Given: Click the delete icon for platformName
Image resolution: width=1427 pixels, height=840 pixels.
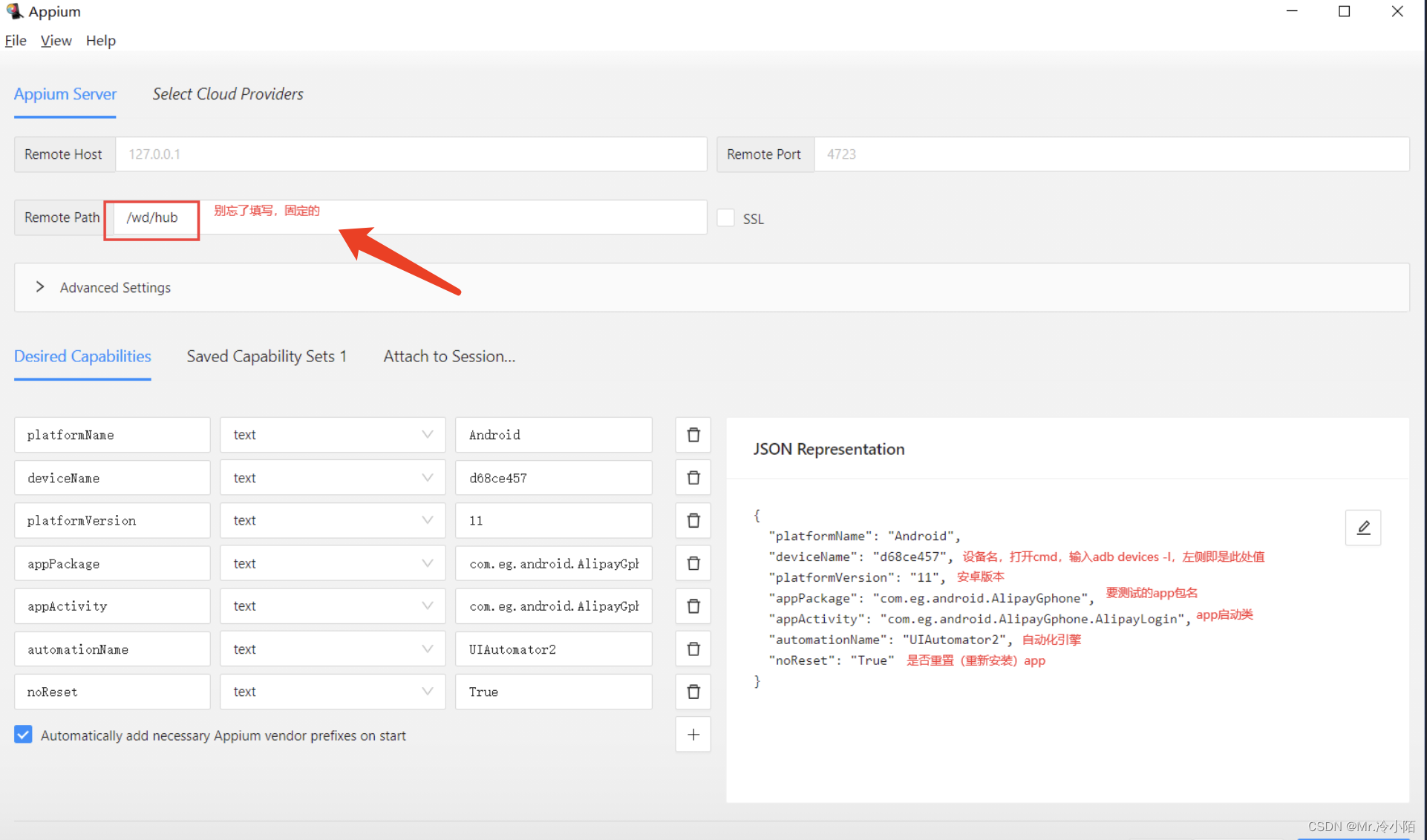Looking at the screenshot, I should coord(694,435).
